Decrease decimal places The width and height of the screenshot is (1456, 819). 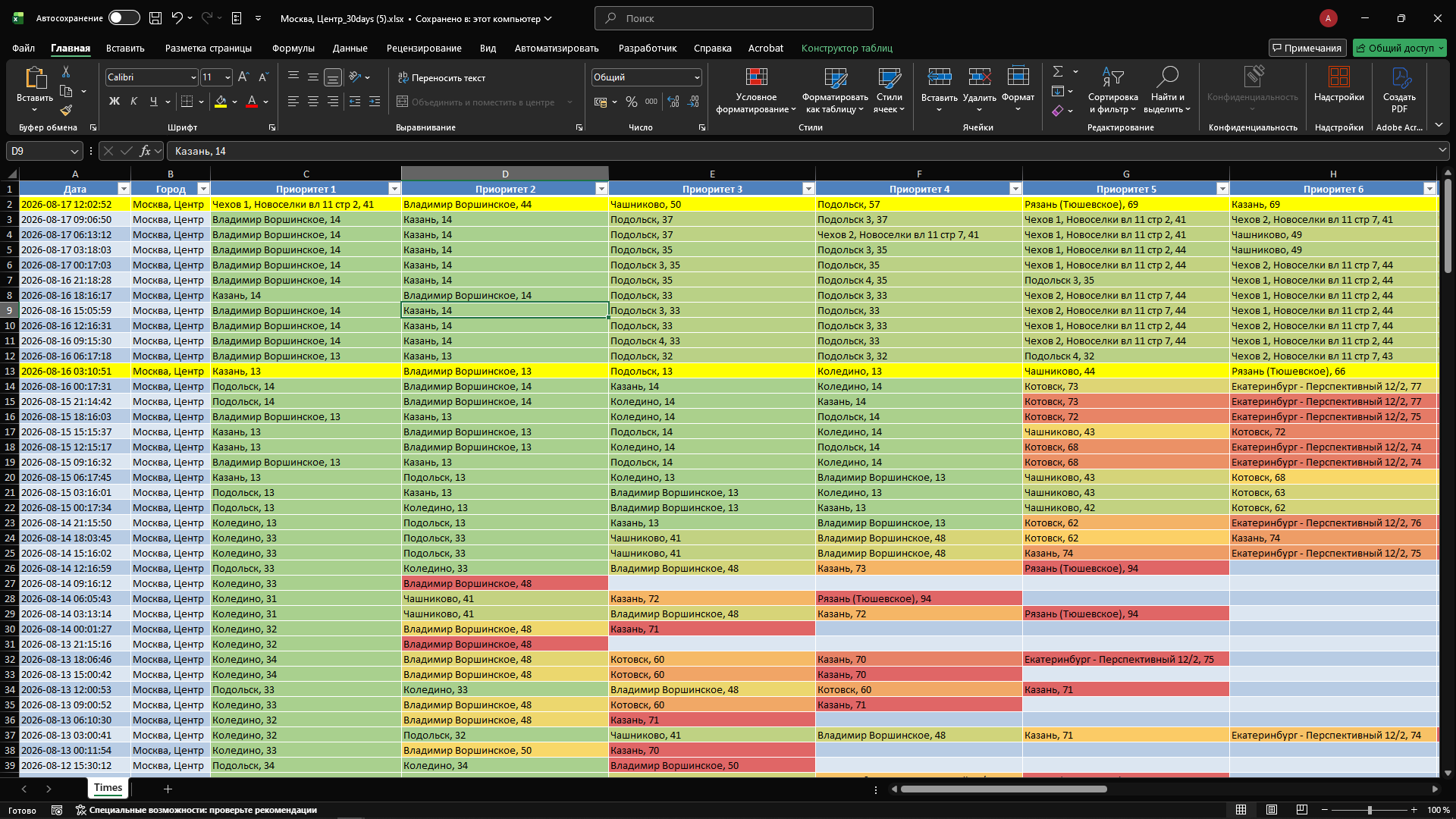pyautogui.click(x=693, y=102)
